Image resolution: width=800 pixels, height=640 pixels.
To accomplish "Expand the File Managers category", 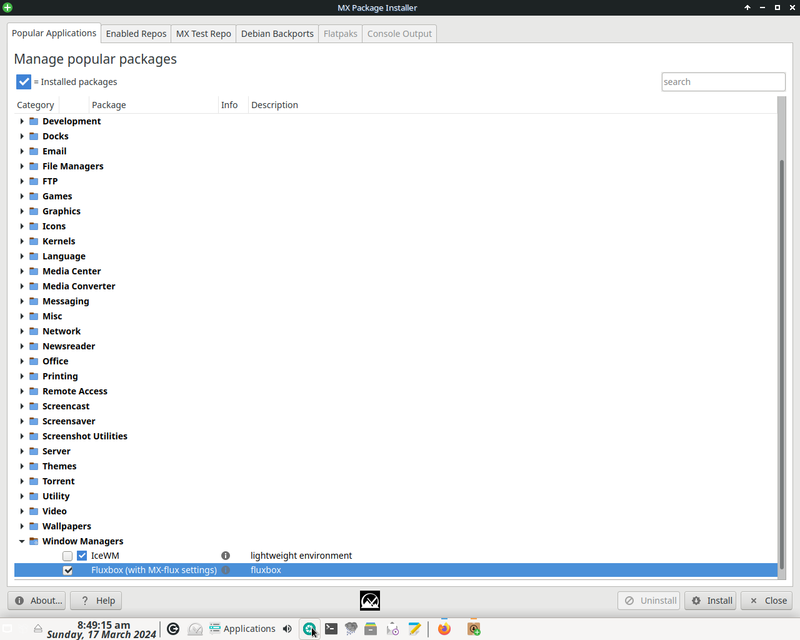I will [x=21, y=166].
